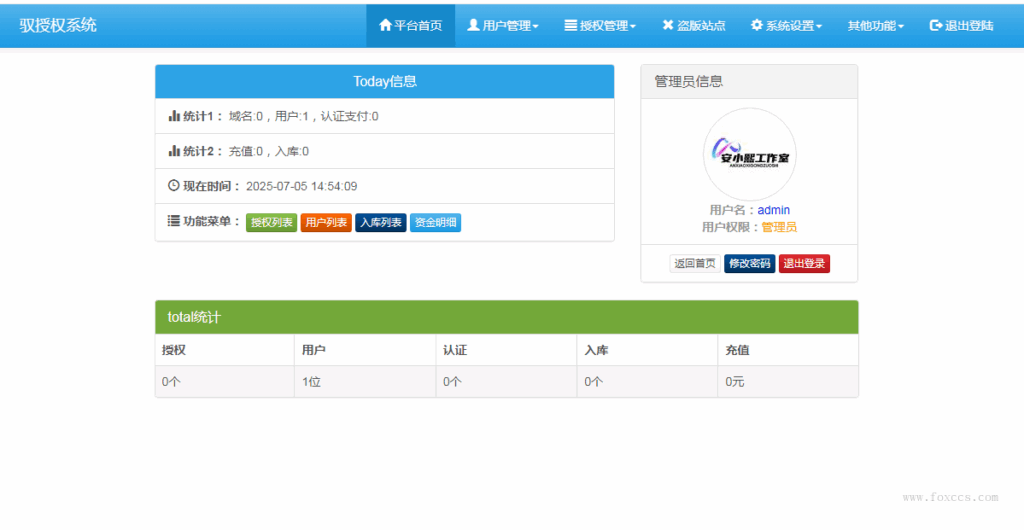Click the 驭授权系统 brand title

click(58, 25)
